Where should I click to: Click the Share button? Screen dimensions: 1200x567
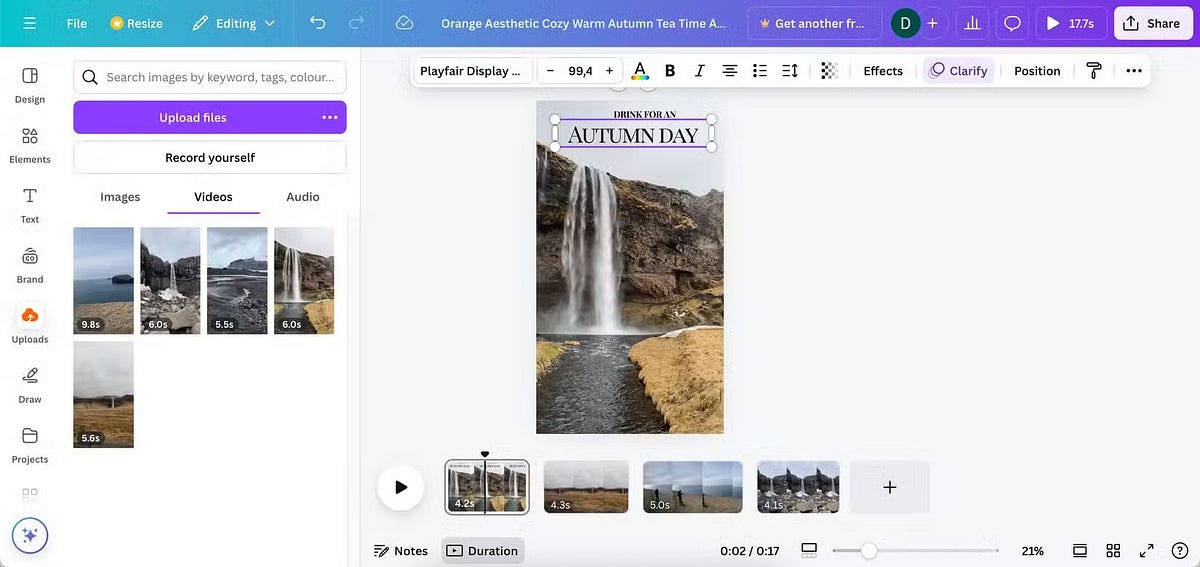1152,23
